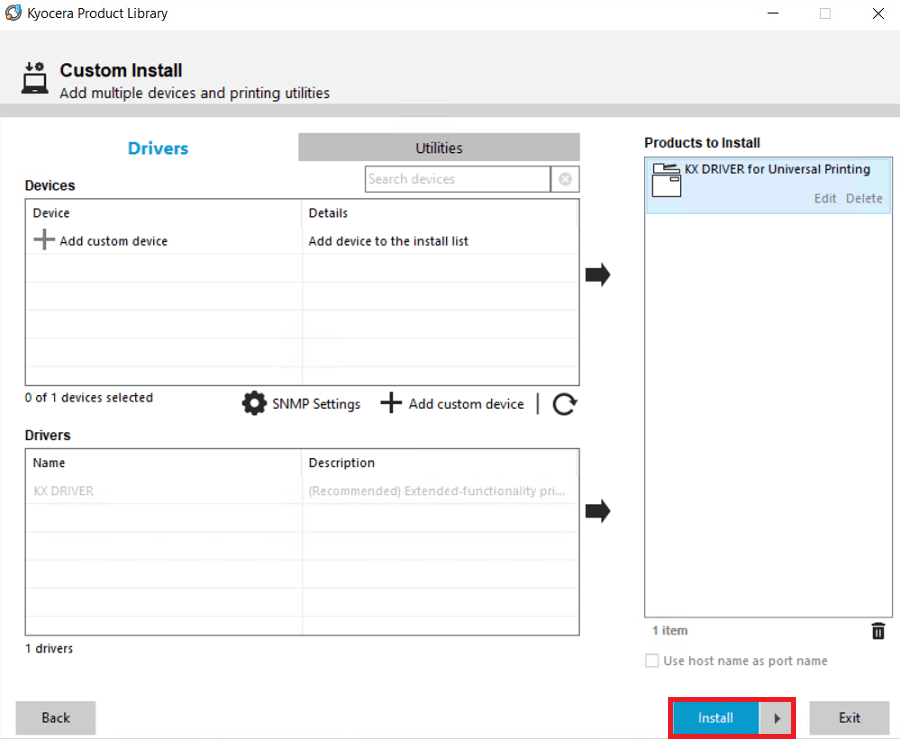Select the Add custom device row
This screenshot has height=739, width=900.
302,241
